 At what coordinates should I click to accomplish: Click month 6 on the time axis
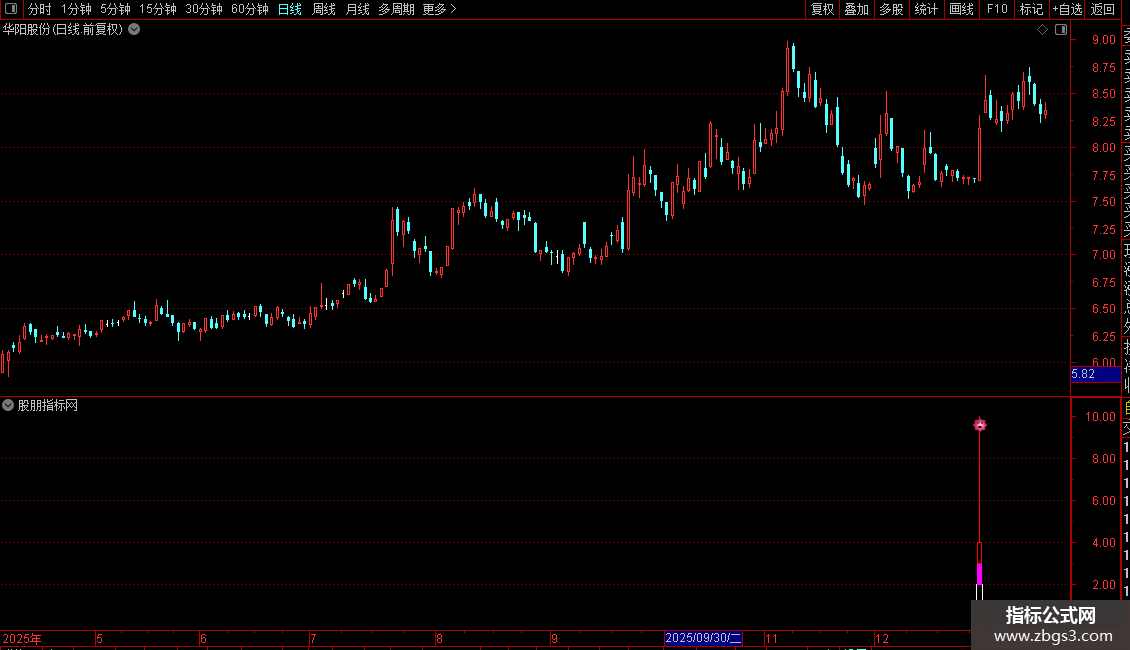(203, 639)
